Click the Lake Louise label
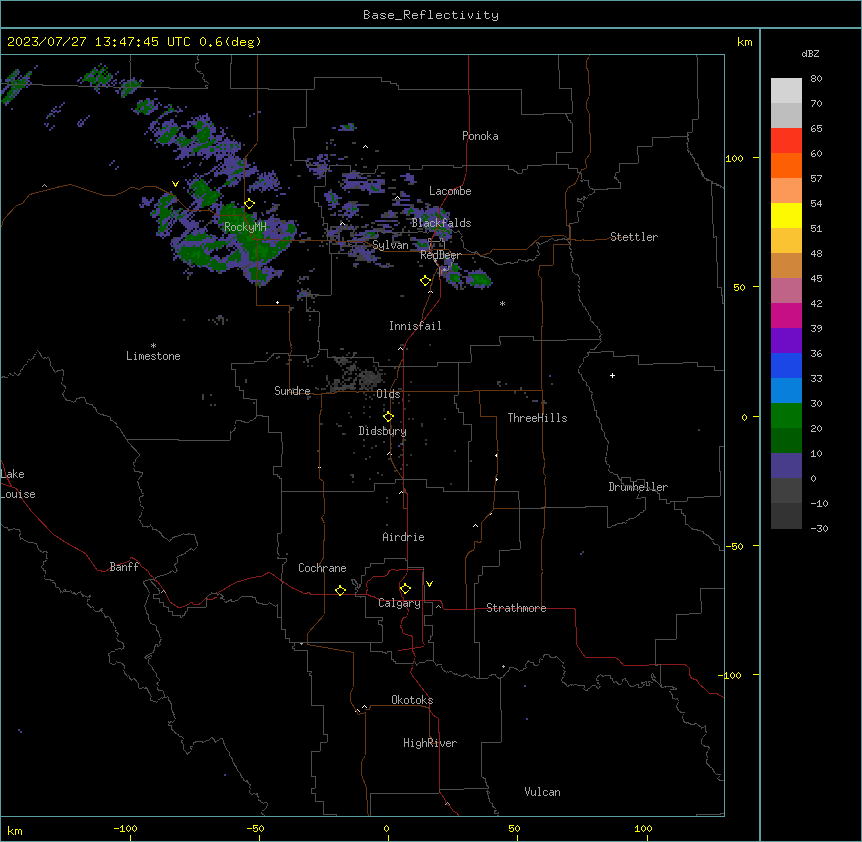Image resolution: width=862 pixels, height=842 pixels. pyautogui.click(x=18, y=484)
